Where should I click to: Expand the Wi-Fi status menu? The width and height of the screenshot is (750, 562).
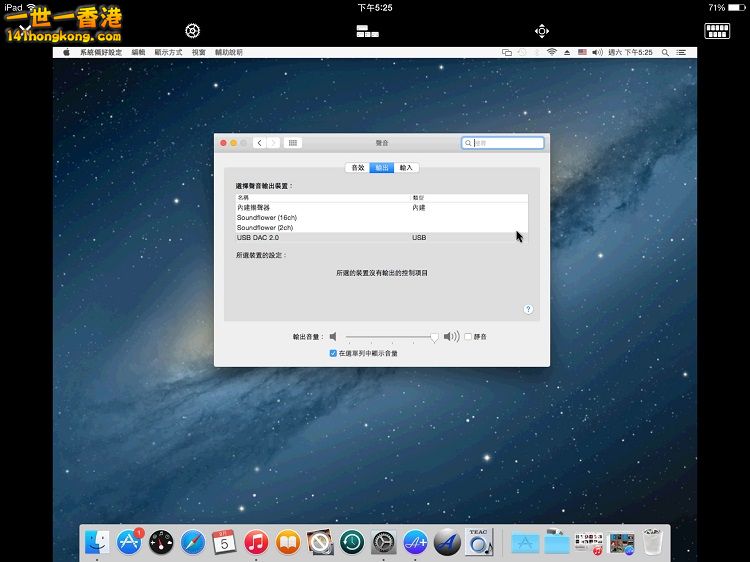(x=551, y=52)
